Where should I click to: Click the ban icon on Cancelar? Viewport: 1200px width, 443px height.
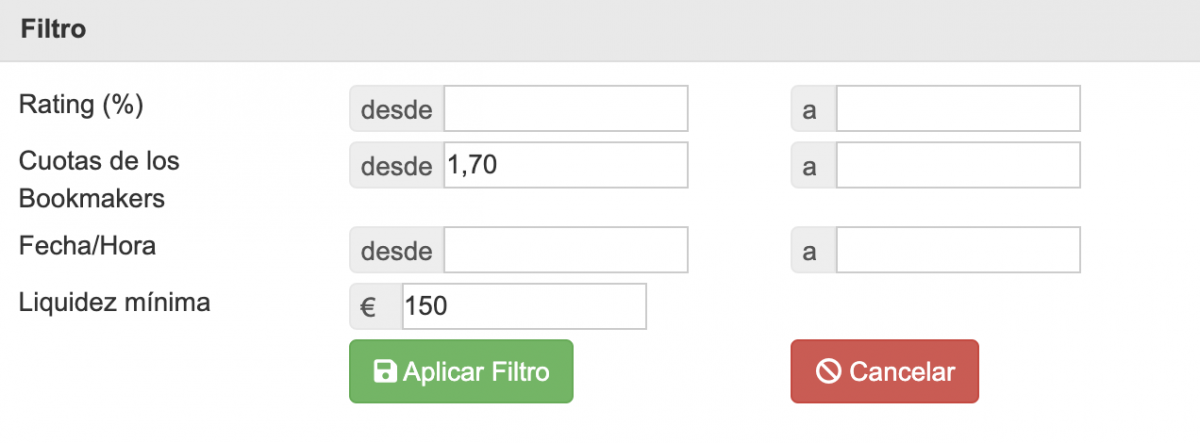coord(828,372)
